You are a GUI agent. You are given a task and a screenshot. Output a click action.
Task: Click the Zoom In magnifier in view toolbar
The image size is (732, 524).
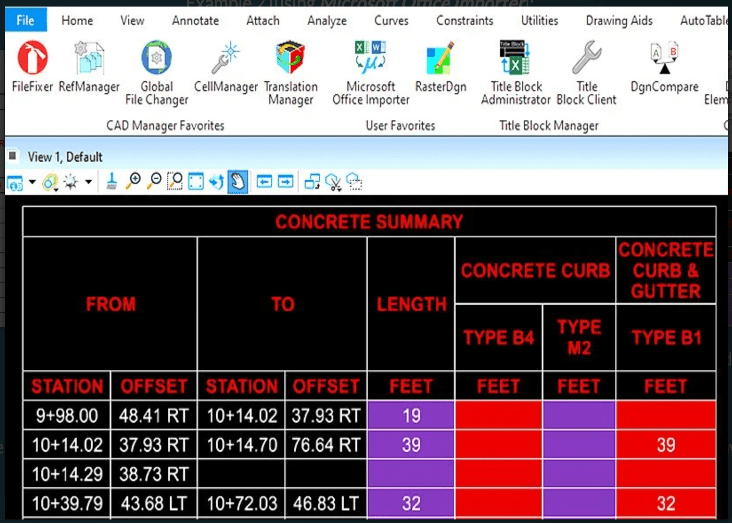pos(134,181)
